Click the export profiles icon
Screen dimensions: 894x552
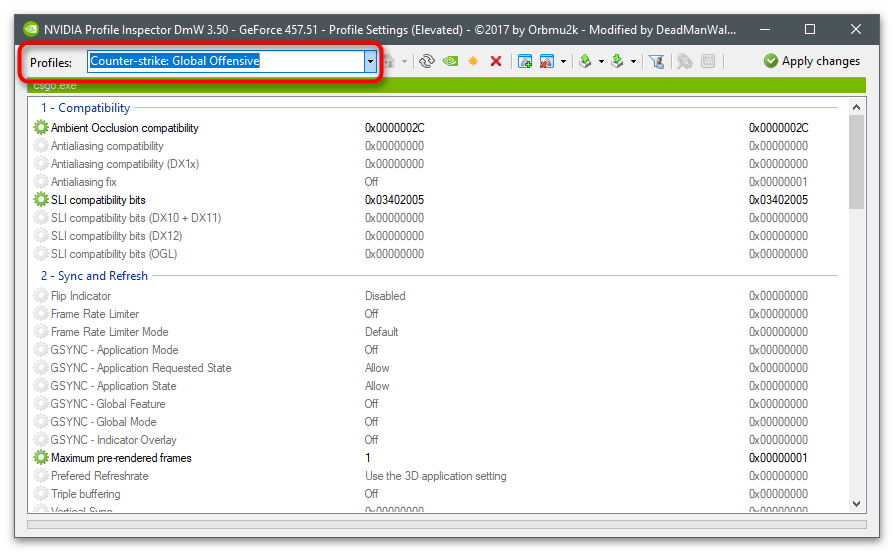[585, 61]
